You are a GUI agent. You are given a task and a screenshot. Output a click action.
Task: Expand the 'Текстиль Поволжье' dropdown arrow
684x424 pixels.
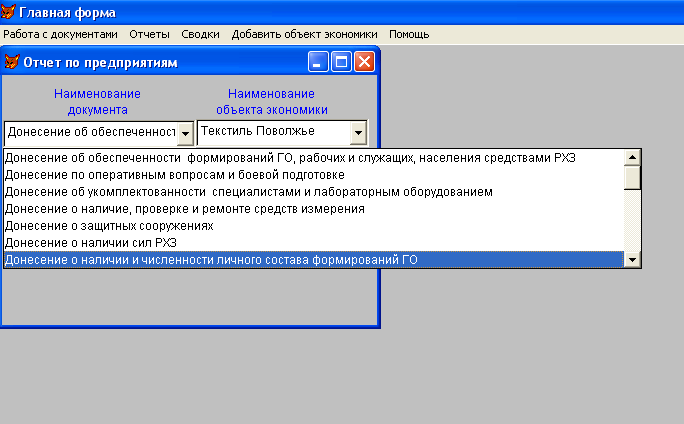(358, 132)
